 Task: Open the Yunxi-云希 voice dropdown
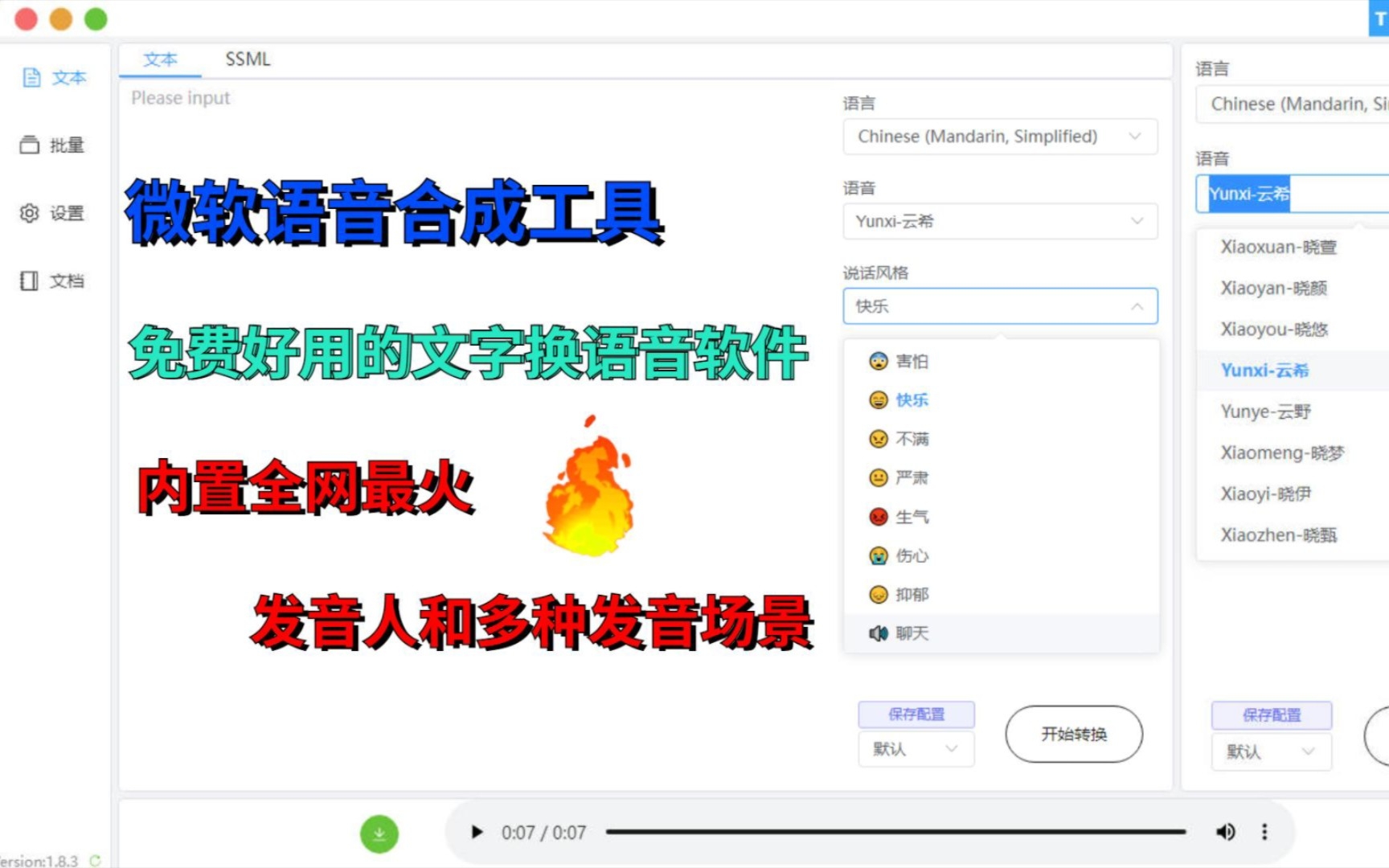[x=1000, y=221]
